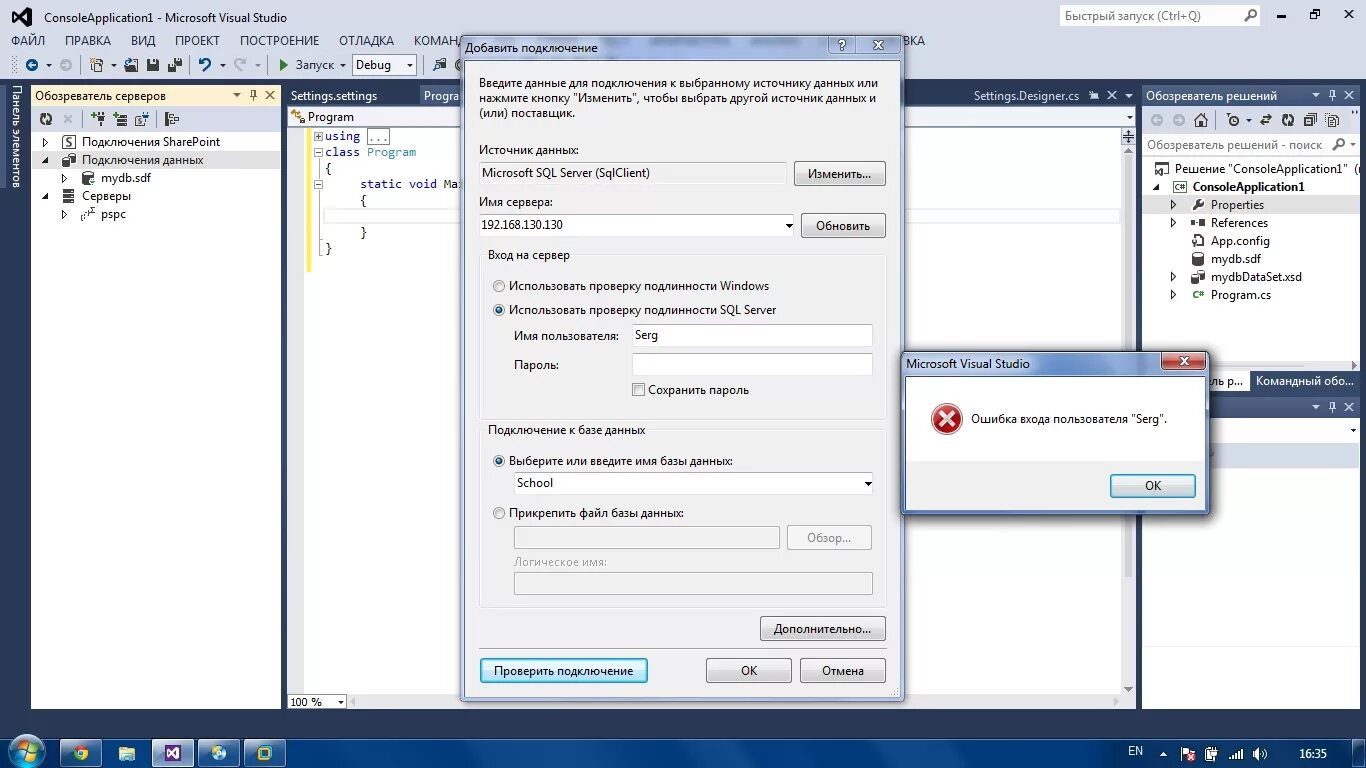Open the Debug configuration dropdown
Viewport: 1366px width, 768px height.
(410, 65)
